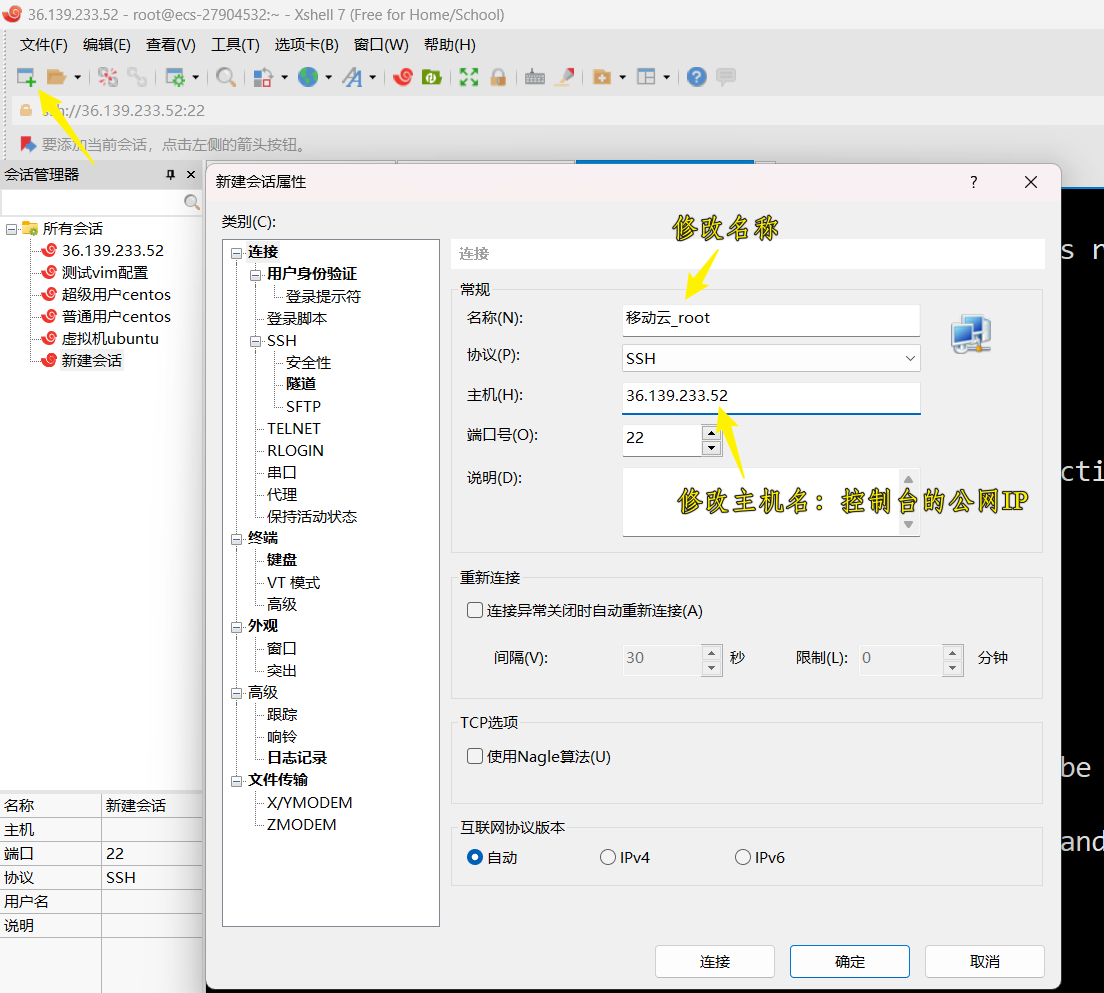Click the 连接 button at dialog bottom
The width and height of the screenshot is (1104, 993).
715,961
